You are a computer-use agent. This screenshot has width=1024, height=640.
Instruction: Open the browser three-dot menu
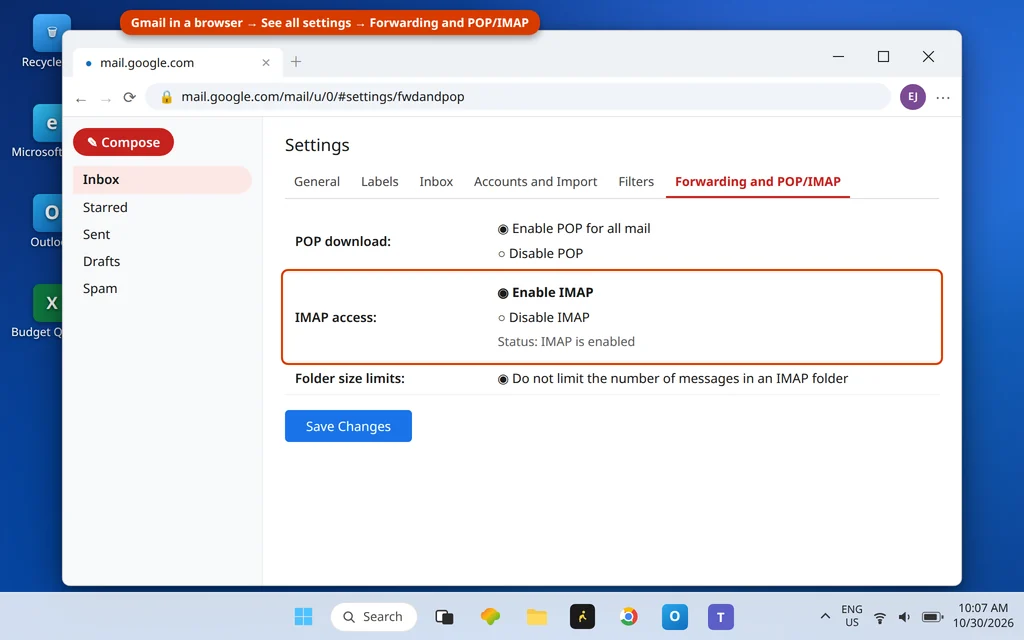942,97
